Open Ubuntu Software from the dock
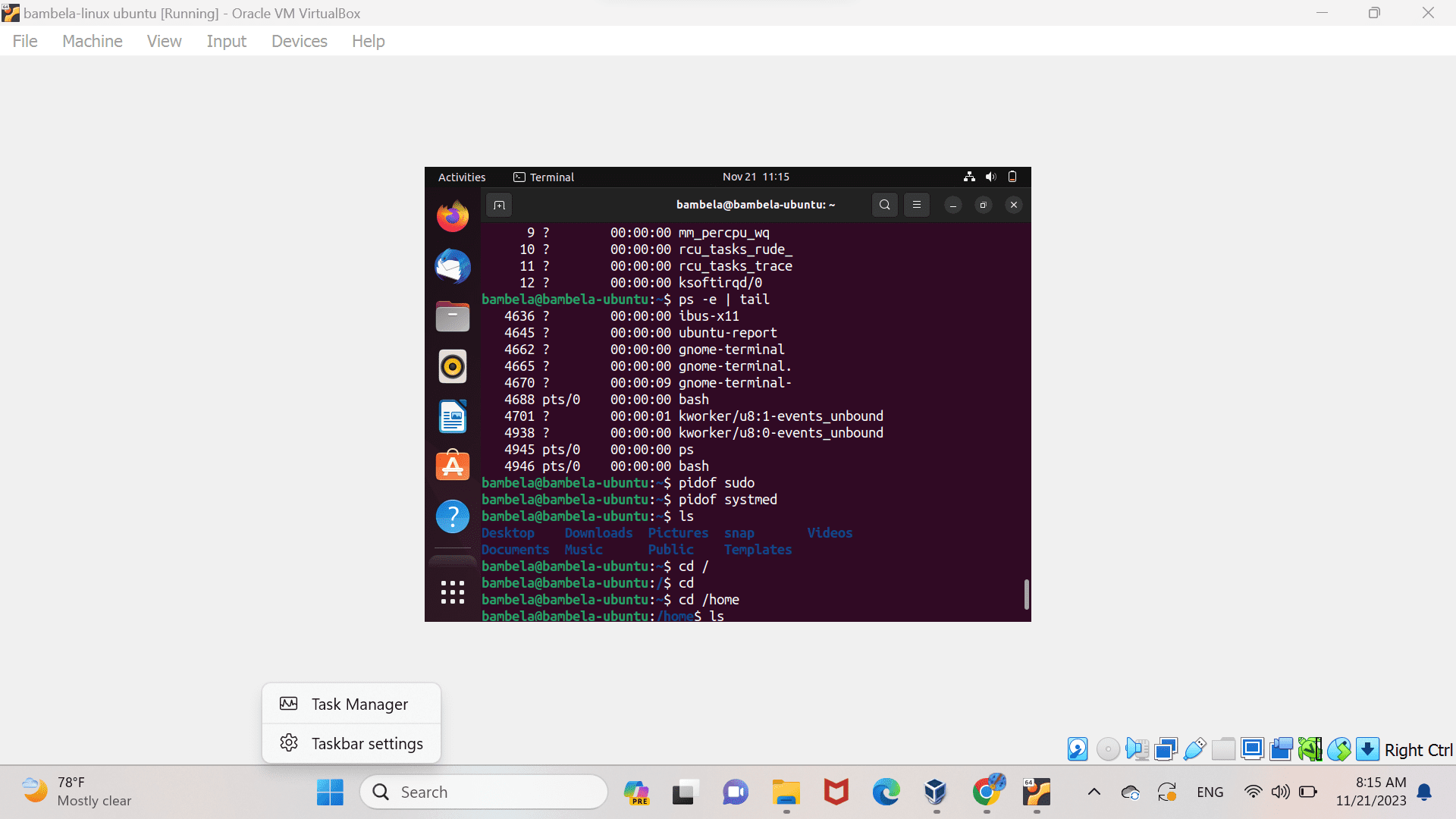 click(453, 466)
